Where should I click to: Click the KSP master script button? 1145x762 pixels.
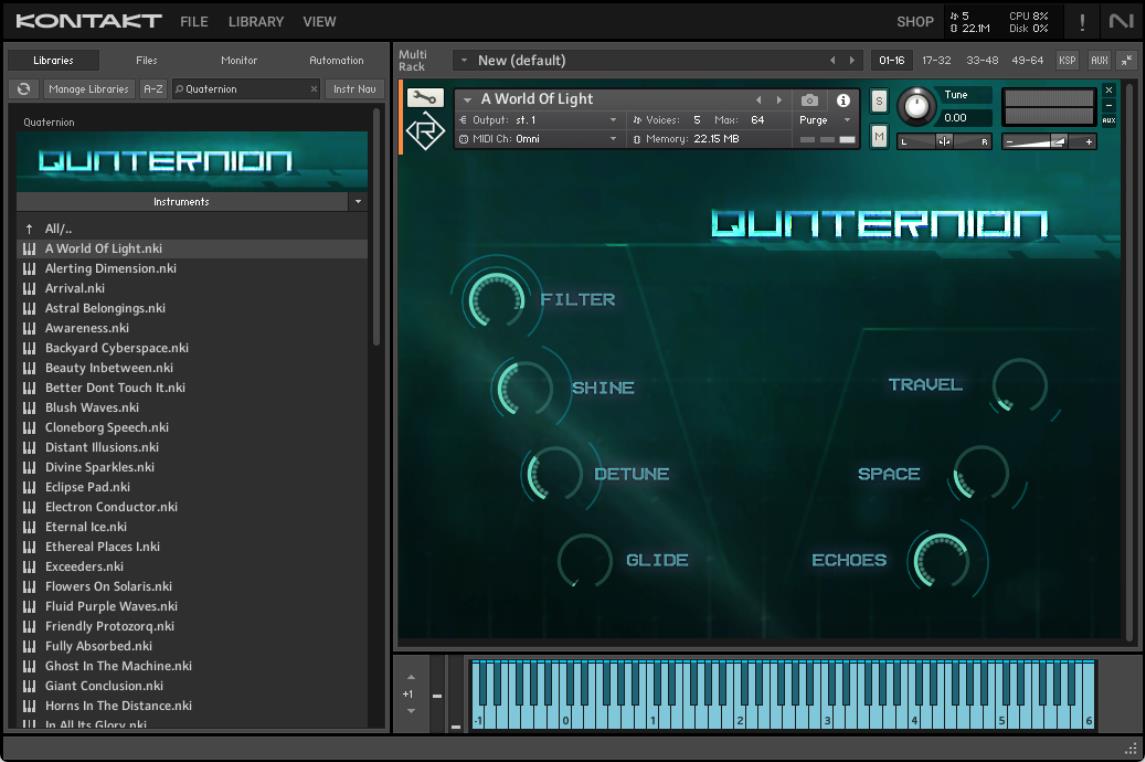(x=1067, y=60)
